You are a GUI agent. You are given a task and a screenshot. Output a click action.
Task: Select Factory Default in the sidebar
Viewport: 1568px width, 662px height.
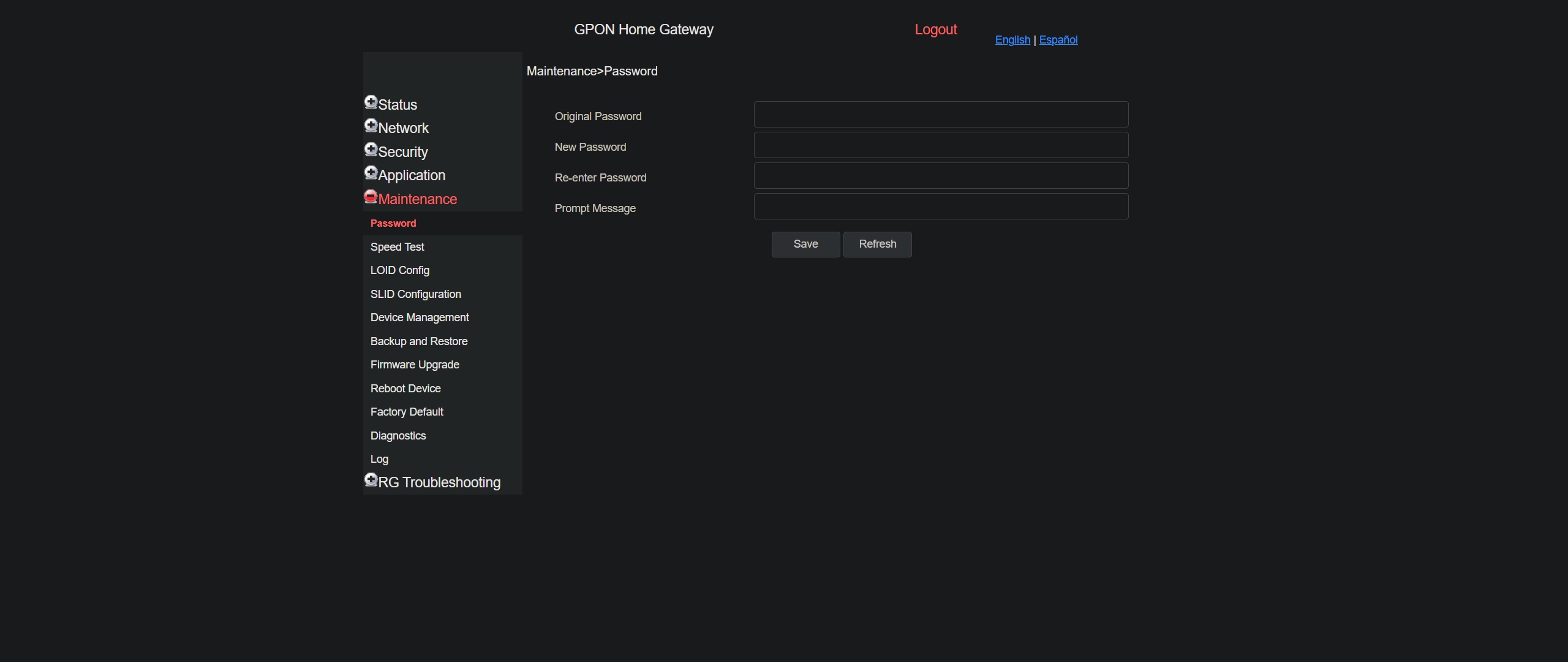coord(407,412)
